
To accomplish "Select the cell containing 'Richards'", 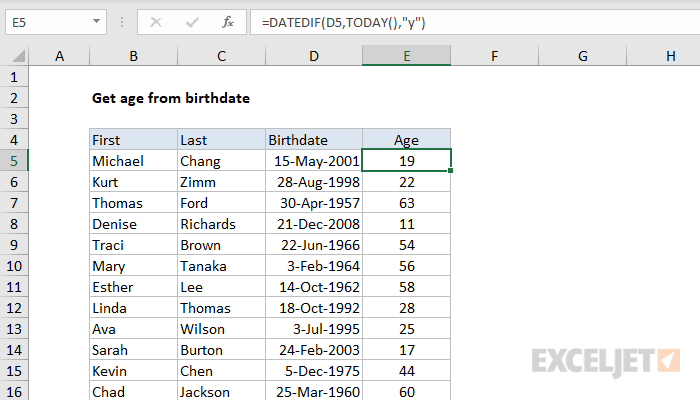I will 221,224.
